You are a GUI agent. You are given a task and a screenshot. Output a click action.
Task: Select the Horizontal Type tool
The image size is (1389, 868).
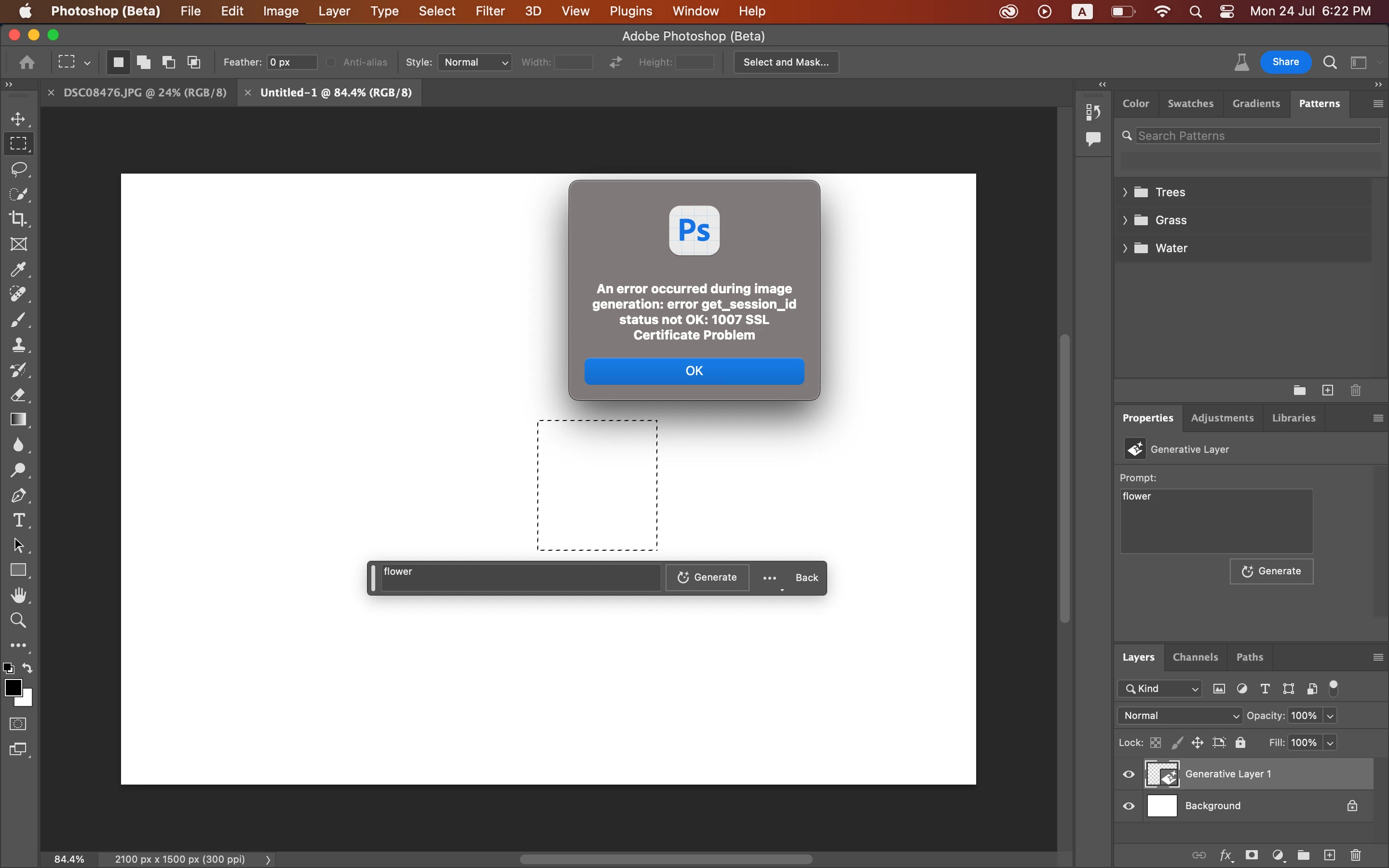19,520
